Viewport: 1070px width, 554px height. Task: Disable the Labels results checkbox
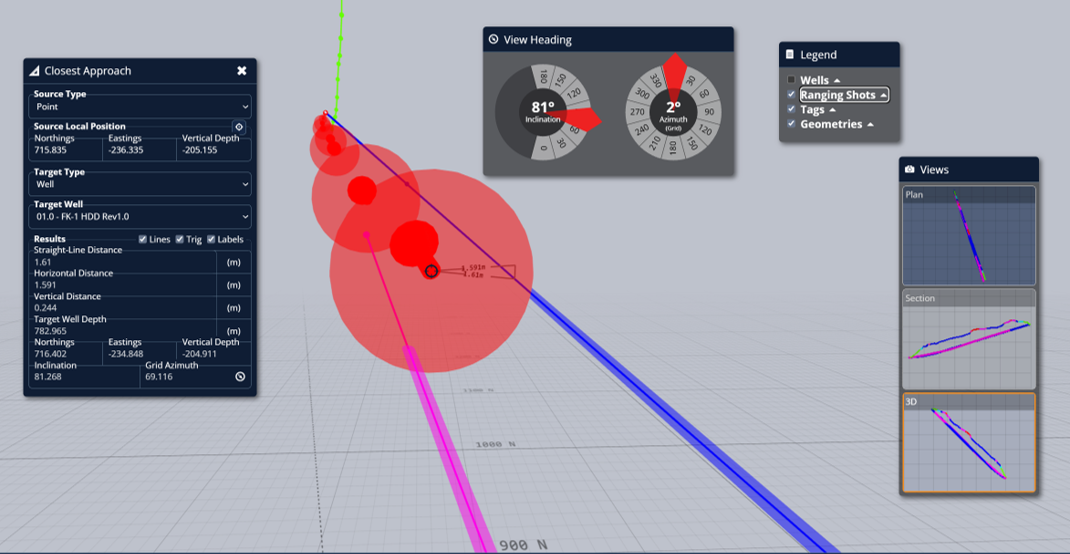[x=211, y=239]
